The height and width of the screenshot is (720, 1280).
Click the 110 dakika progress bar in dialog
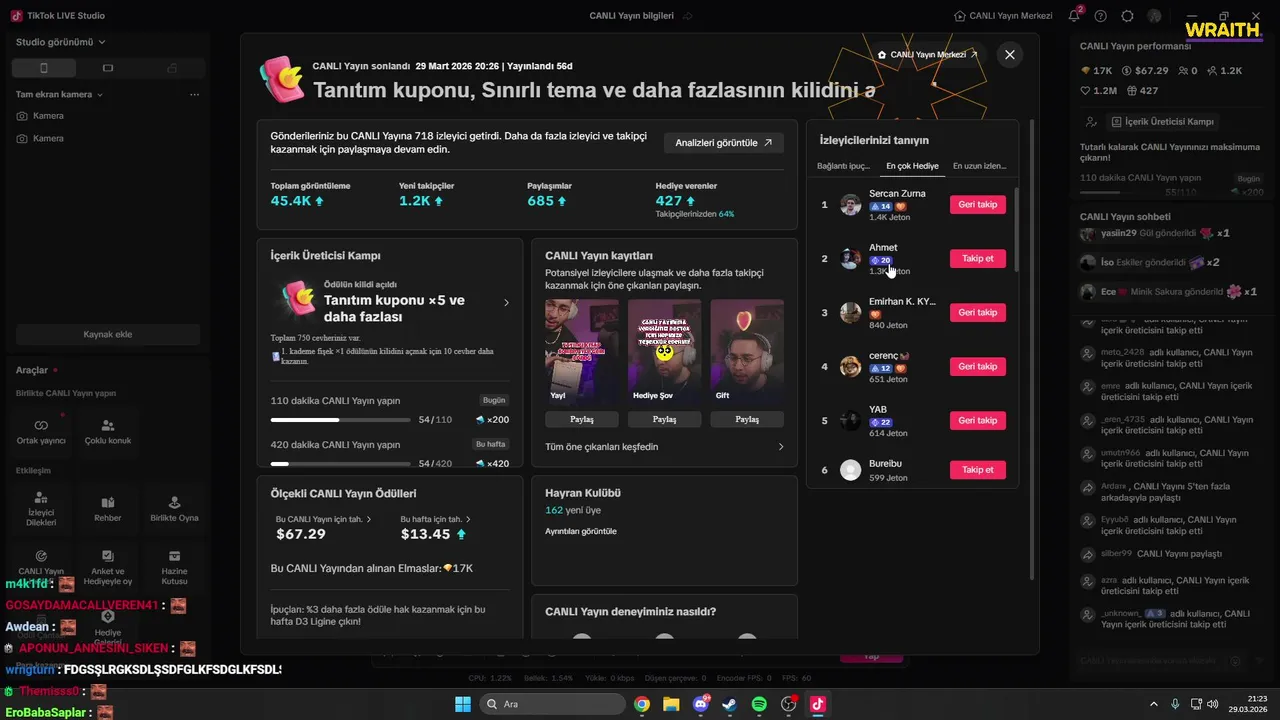tap(340, 420)
